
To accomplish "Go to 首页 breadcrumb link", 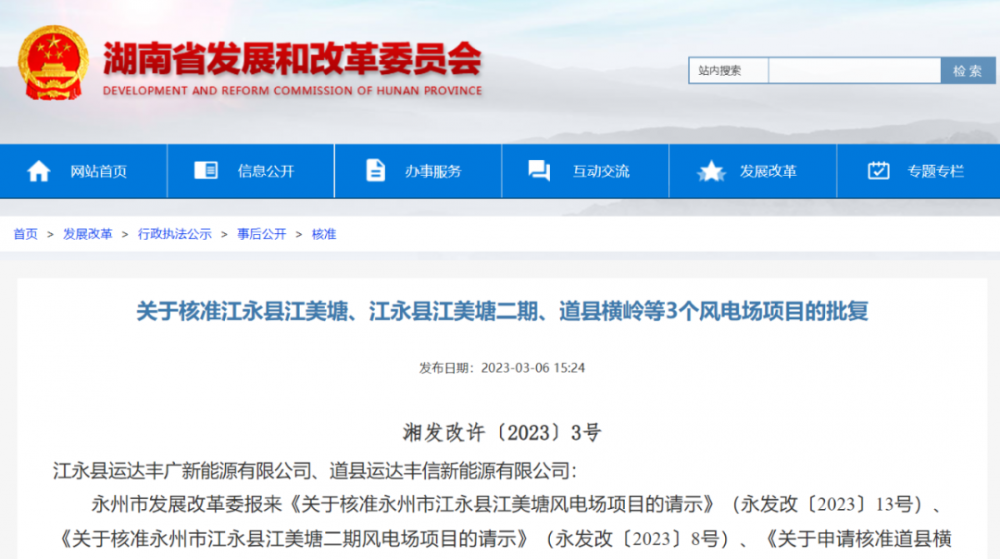I will [x=26, y=234].
